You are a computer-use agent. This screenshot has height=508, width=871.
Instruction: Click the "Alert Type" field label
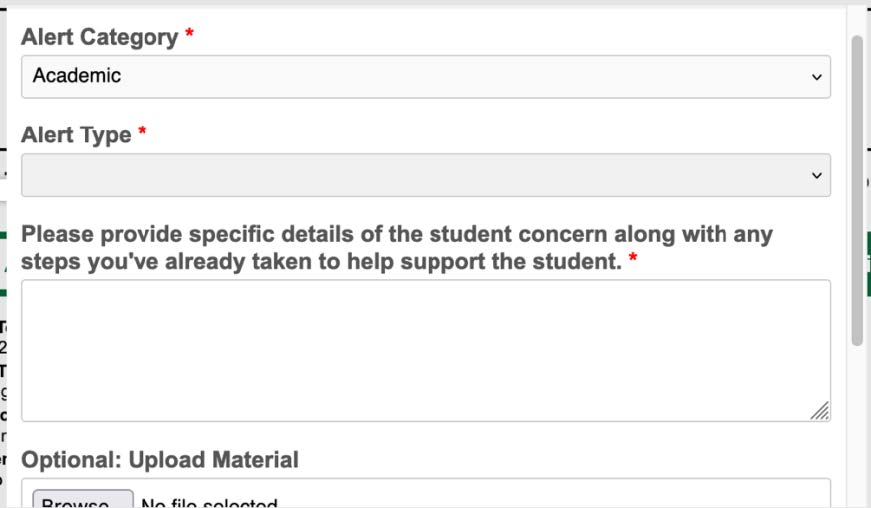point(76,136)
